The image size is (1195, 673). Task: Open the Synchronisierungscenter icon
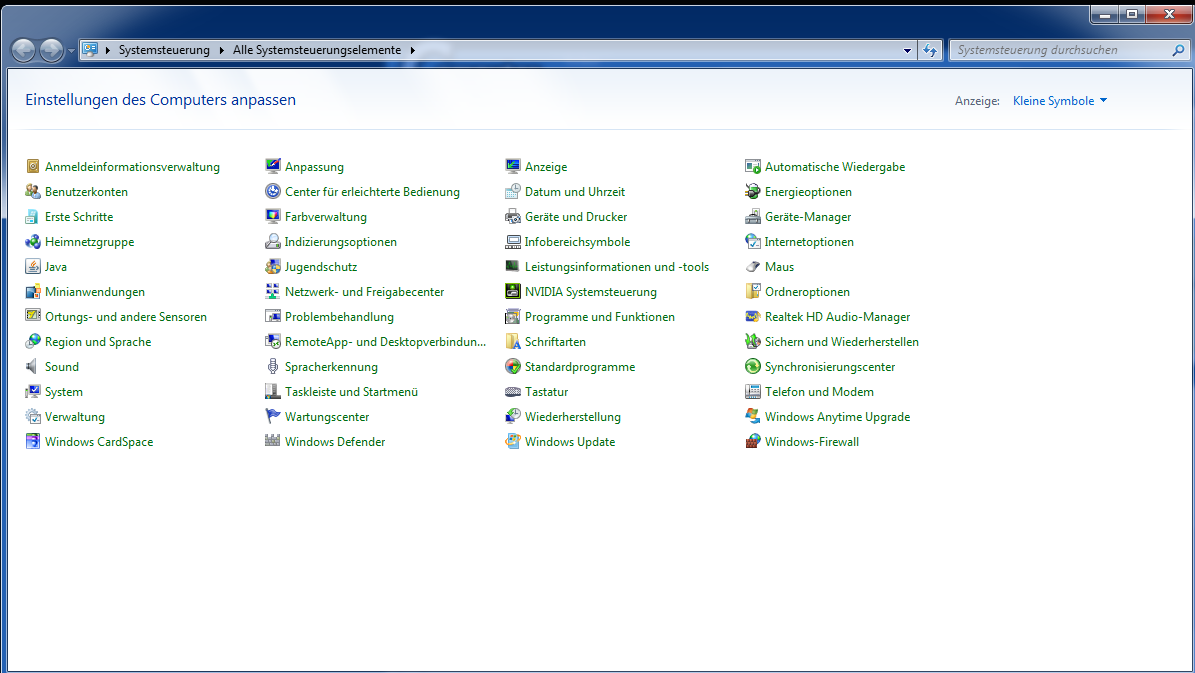click(753, 367)
